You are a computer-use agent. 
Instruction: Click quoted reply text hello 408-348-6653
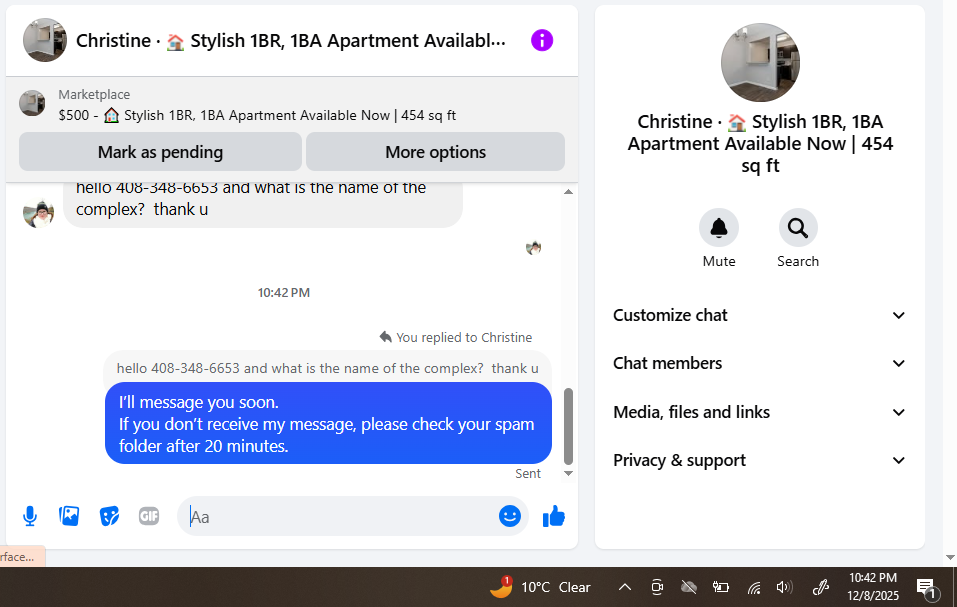(327, 368)
